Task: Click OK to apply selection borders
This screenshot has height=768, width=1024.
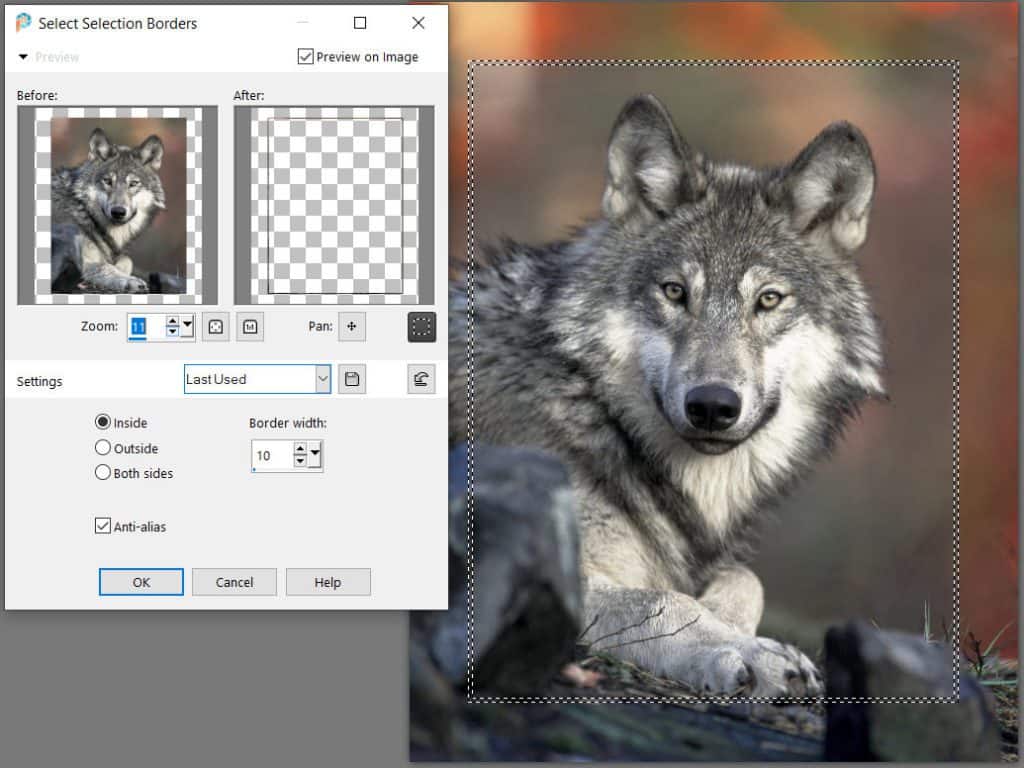Action: point(140,581)
